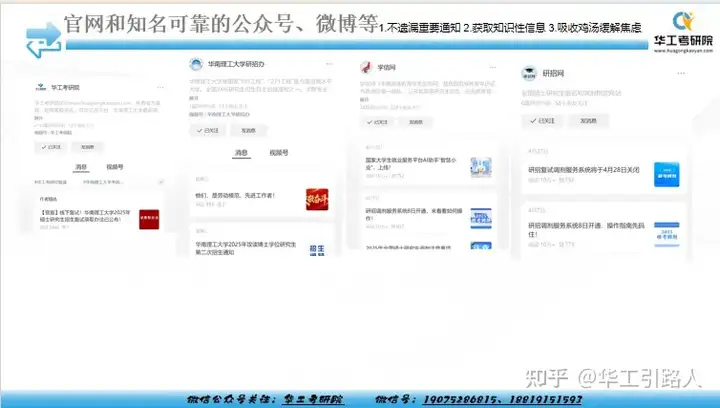Toggle 已关注 on the 学信网 card
The width and height of the screenshot is (720, 408).
(x=377, y=122)
